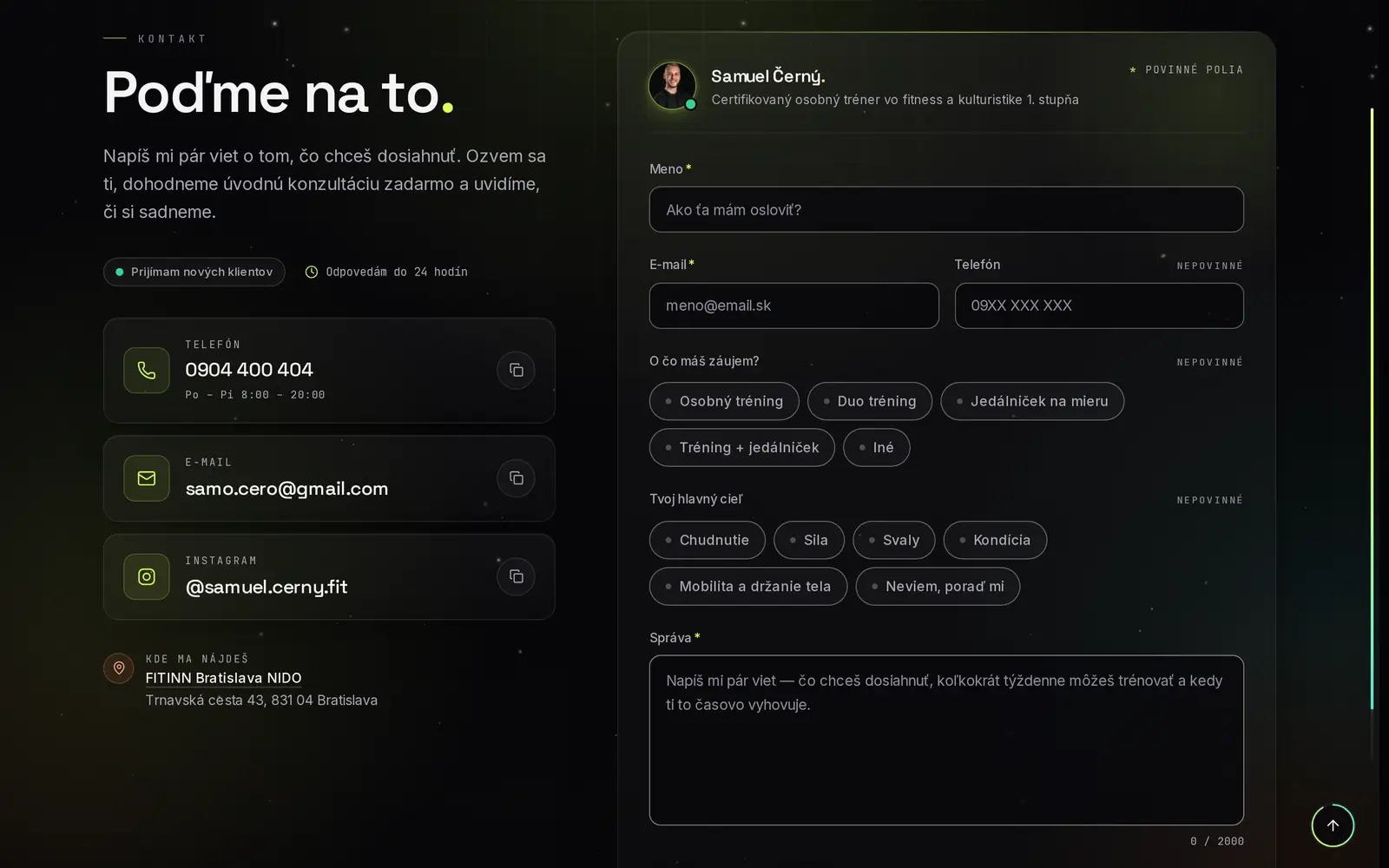Focus the Telefón input field
This screenshot has width=1389, height=868.
[1099, 306]
